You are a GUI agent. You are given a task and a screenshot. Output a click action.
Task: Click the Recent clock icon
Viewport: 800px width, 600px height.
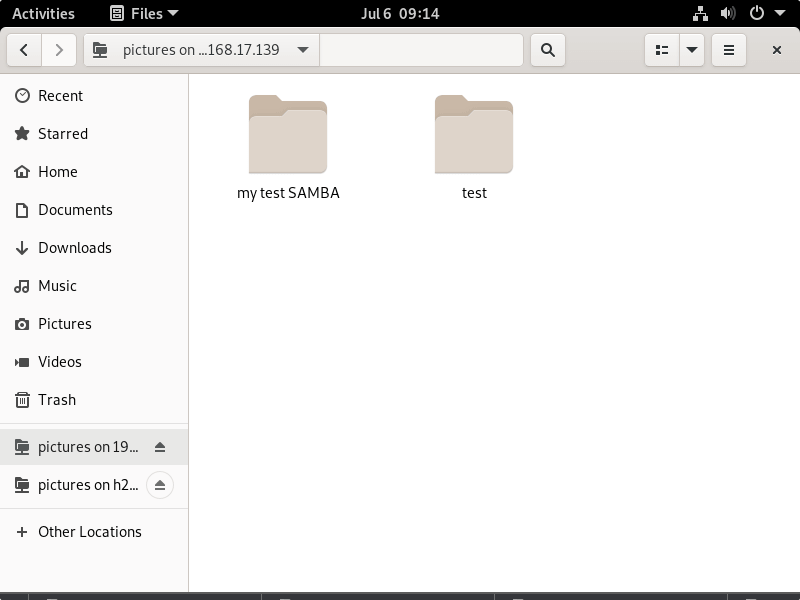(x=22, y=95)
